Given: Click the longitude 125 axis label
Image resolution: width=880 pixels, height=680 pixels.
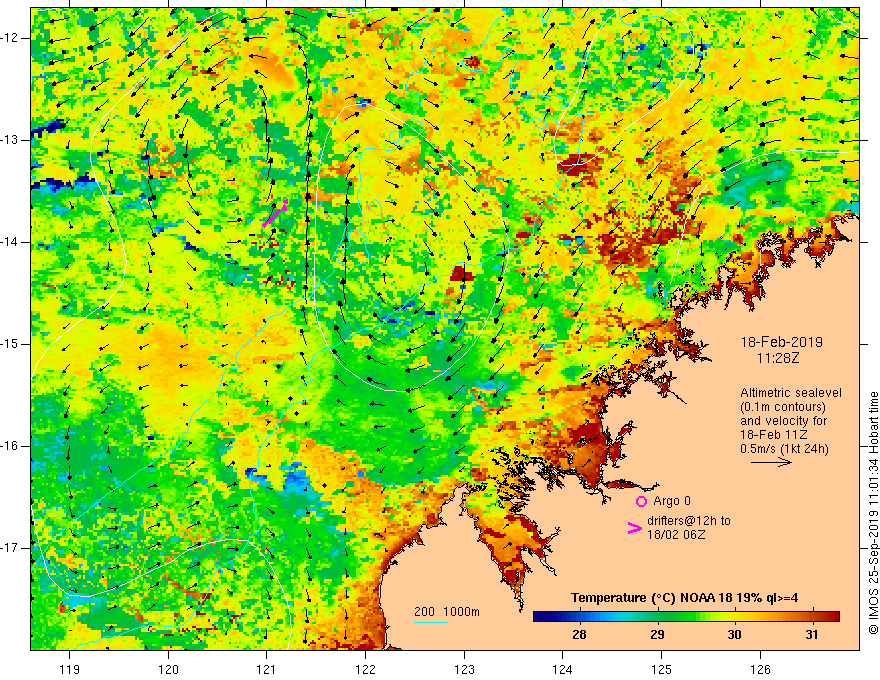Looking at the screenshot, I should coord(662,669).
